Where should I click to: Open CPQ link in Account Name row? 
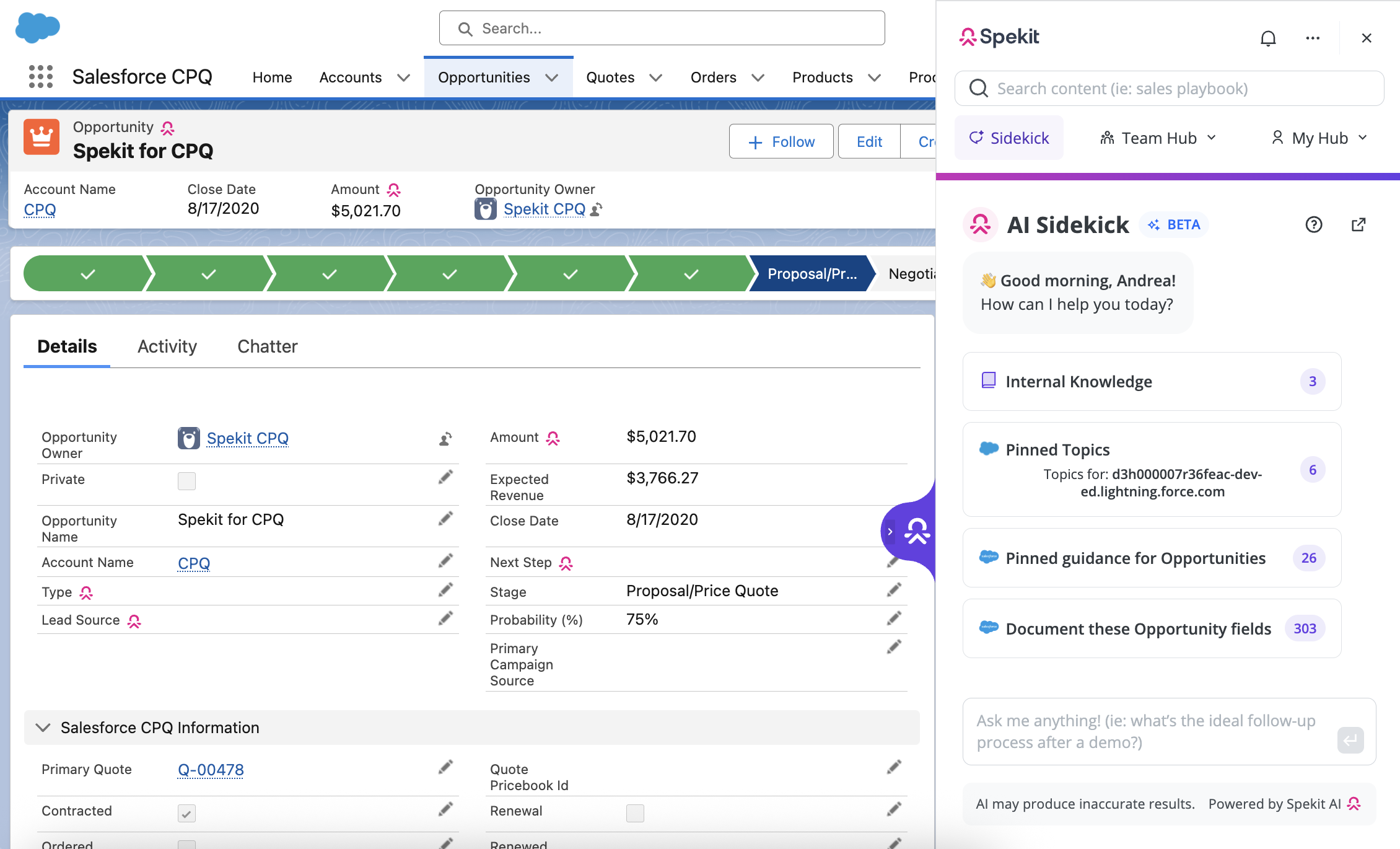(x=194, y=563)
